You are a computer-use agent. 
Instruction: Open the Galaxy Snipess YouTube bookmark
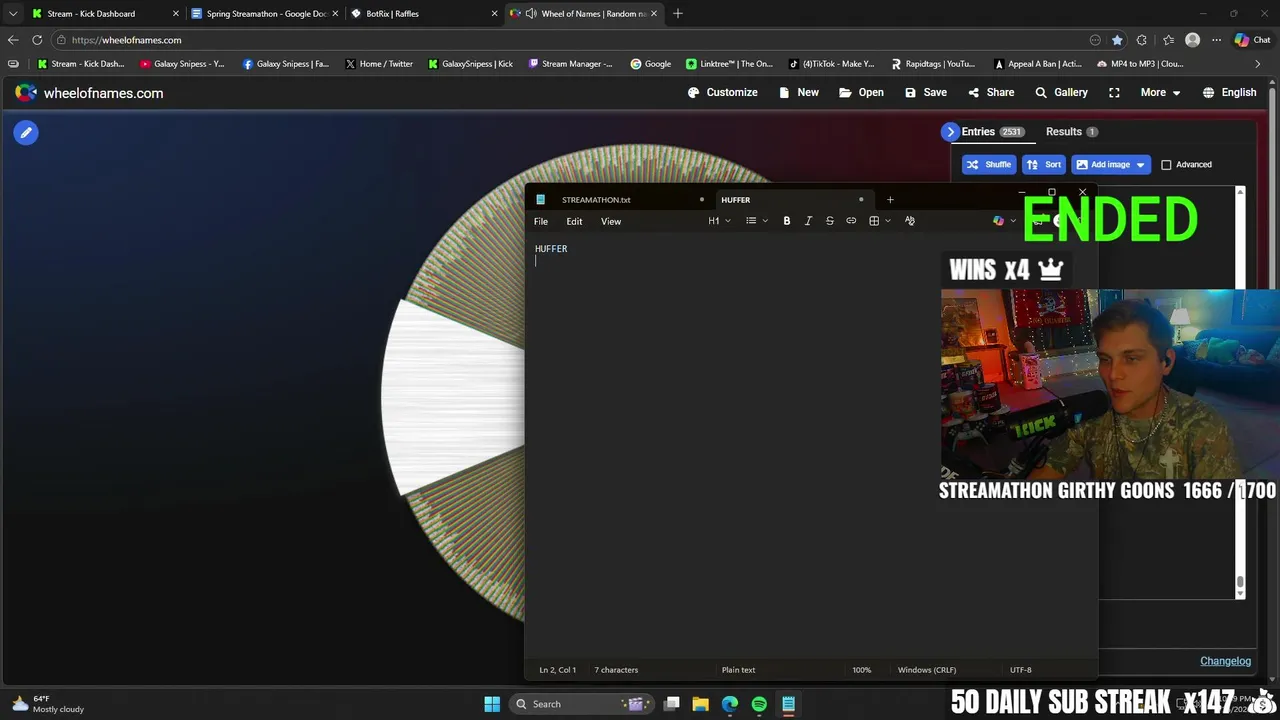tap(182, 64)
